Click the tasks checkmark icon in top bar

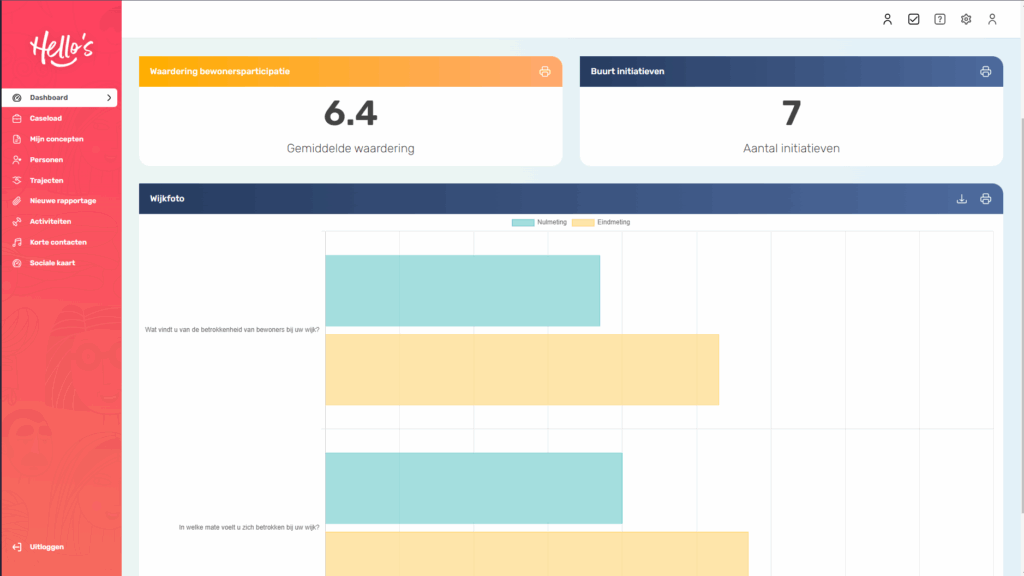pyautogui.click(x=913, y=19)
